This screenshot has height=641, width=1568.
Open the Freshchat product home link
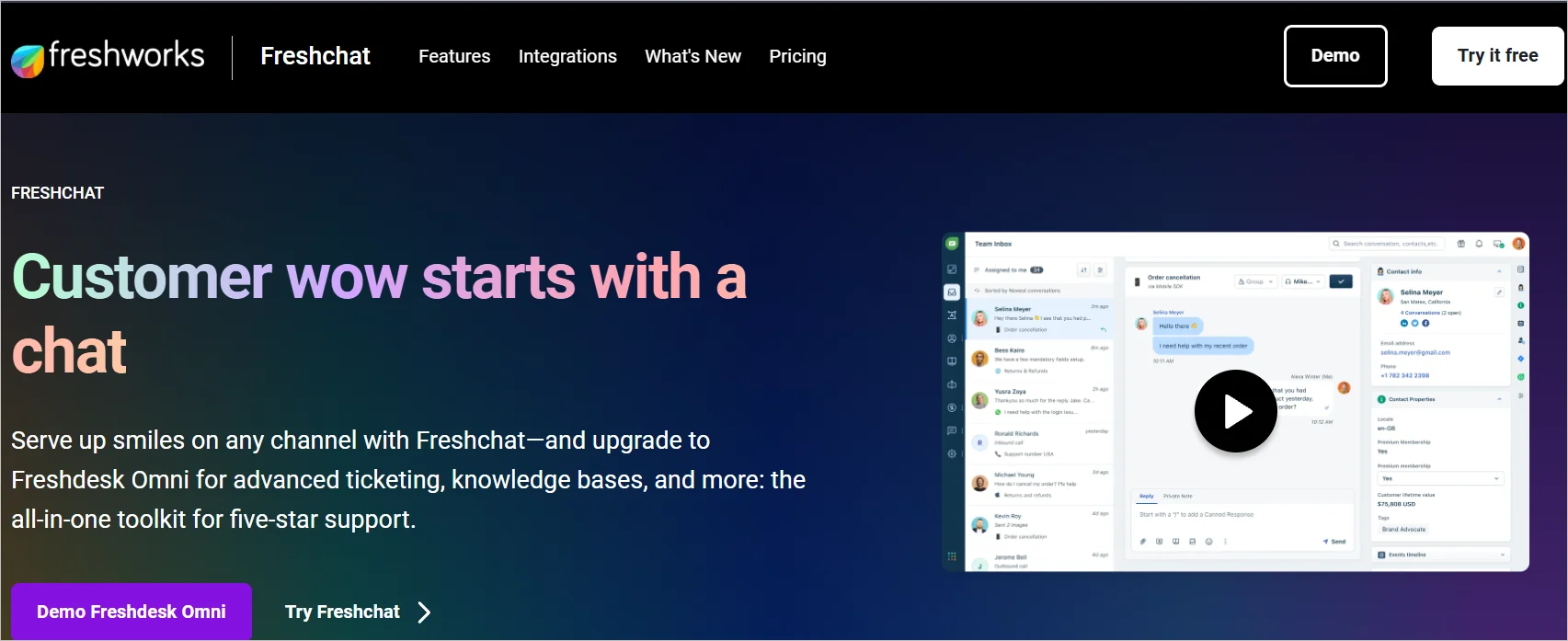point(315,56)
